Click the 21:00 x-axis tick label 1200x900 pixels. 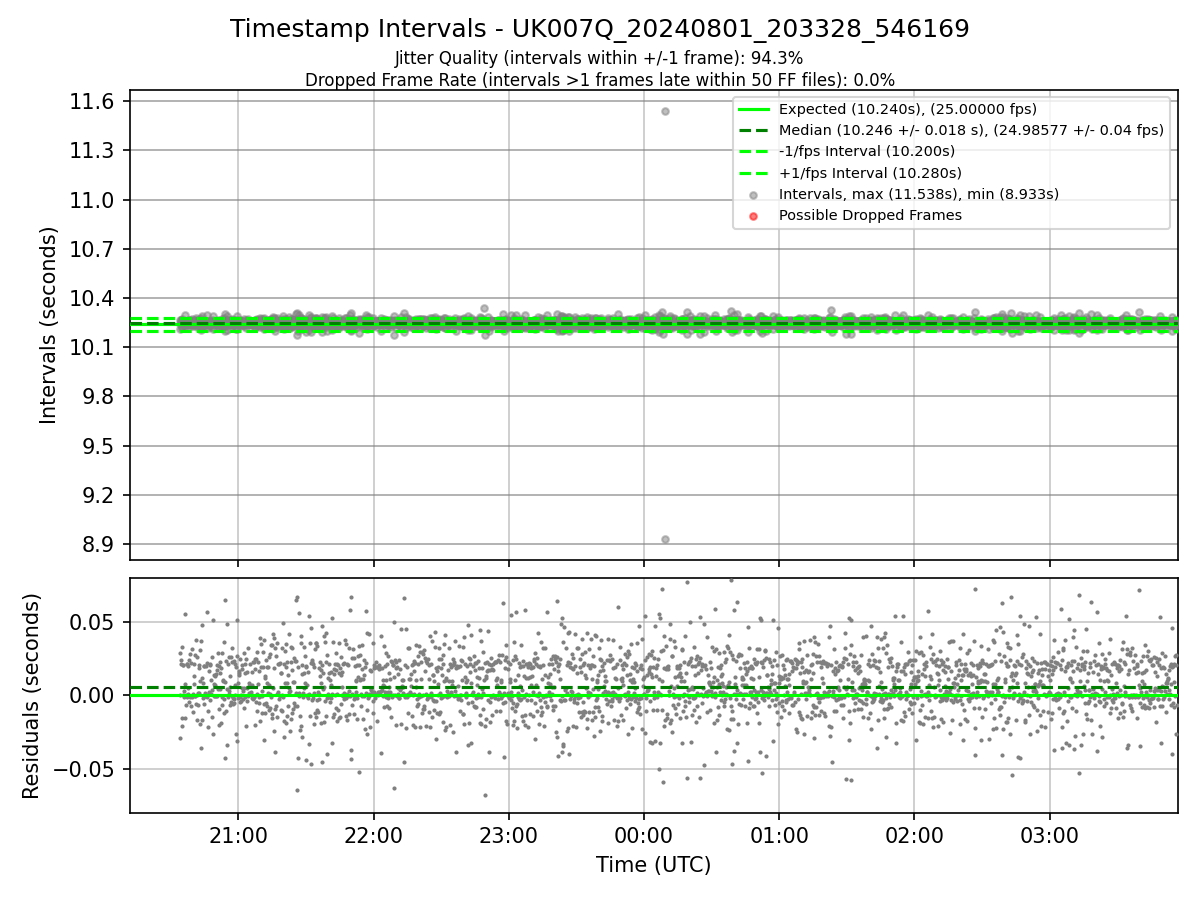pyautogui.click(x=238, y=834)
